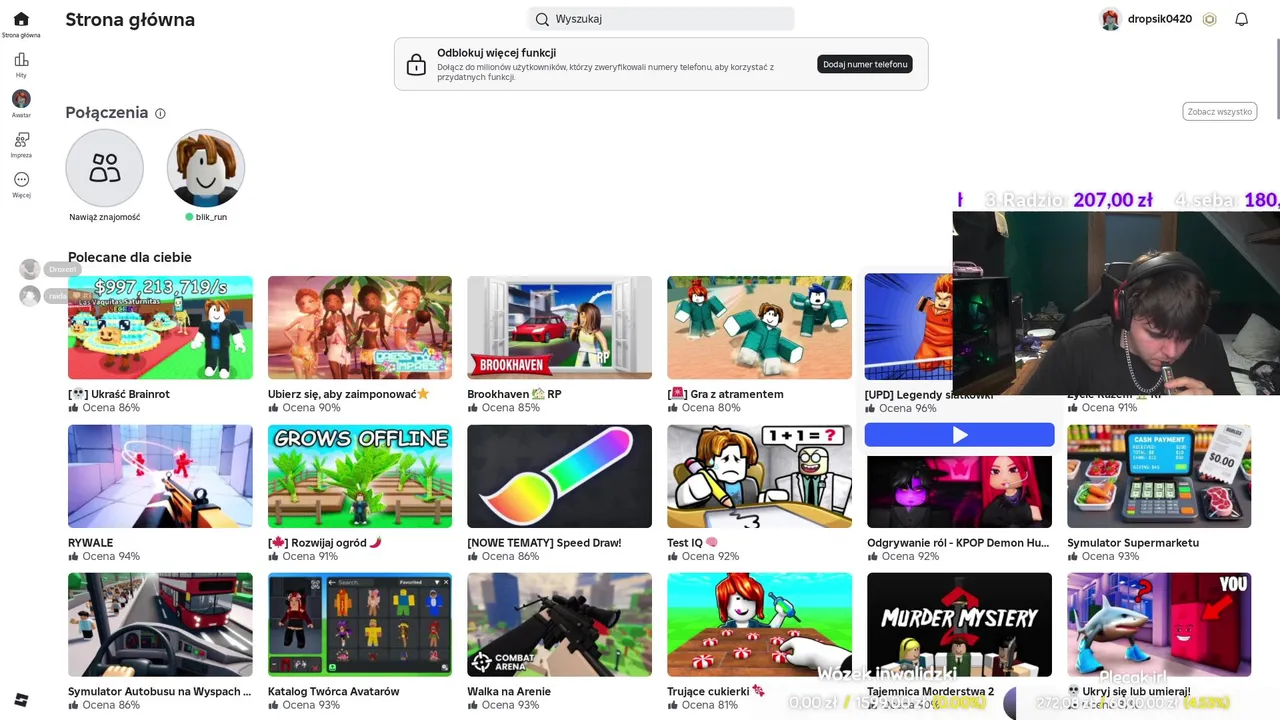Click in the Wyszukaj search field
Screen dimensions: 1280x720
[661, 19]
